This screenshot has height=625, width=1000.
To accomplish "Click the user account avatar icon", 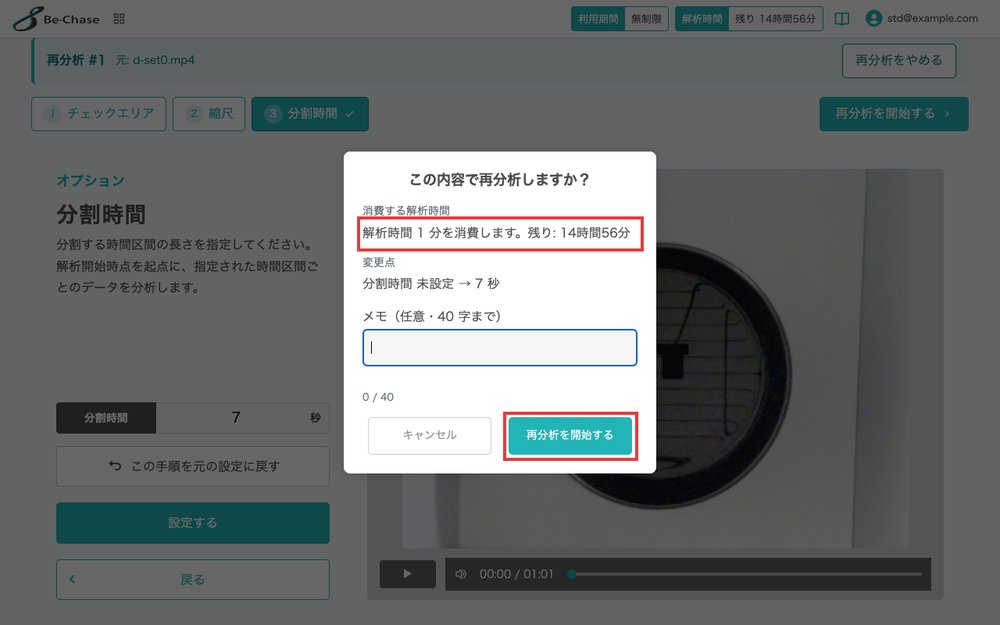I will 873,18.
